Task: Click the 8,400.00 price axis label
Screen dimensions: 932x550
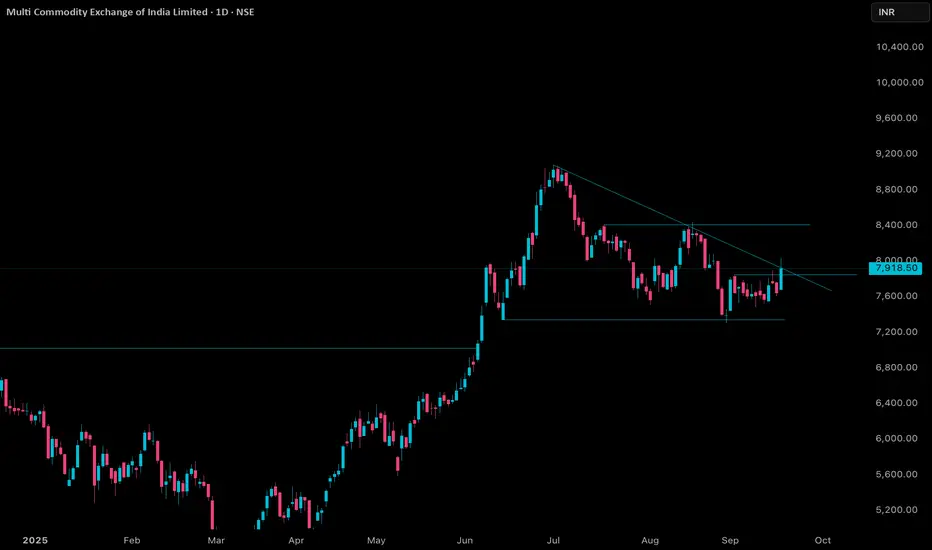Action: (896, 225)
